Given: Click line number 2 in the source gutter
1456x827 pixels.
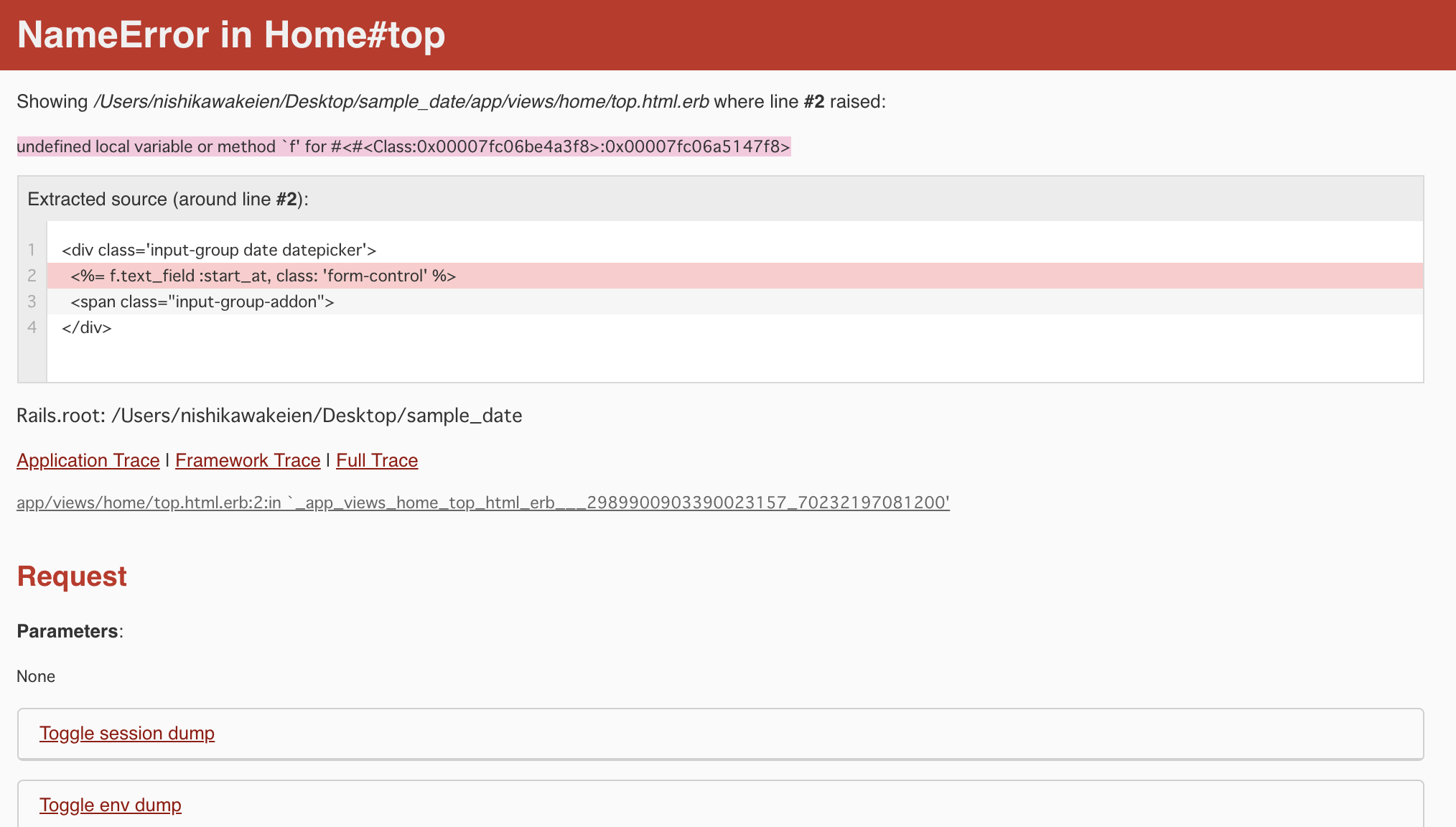Looking at the screenshot, I should coord(32,276).
